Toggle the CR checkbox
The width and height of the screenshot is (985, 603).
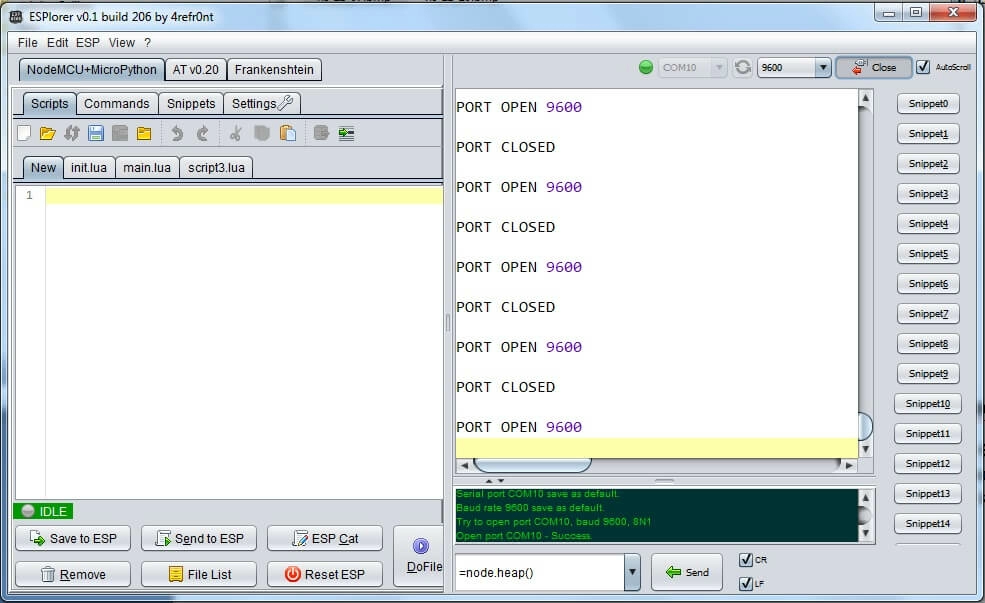pyautogui.click(x=745, y=560)
